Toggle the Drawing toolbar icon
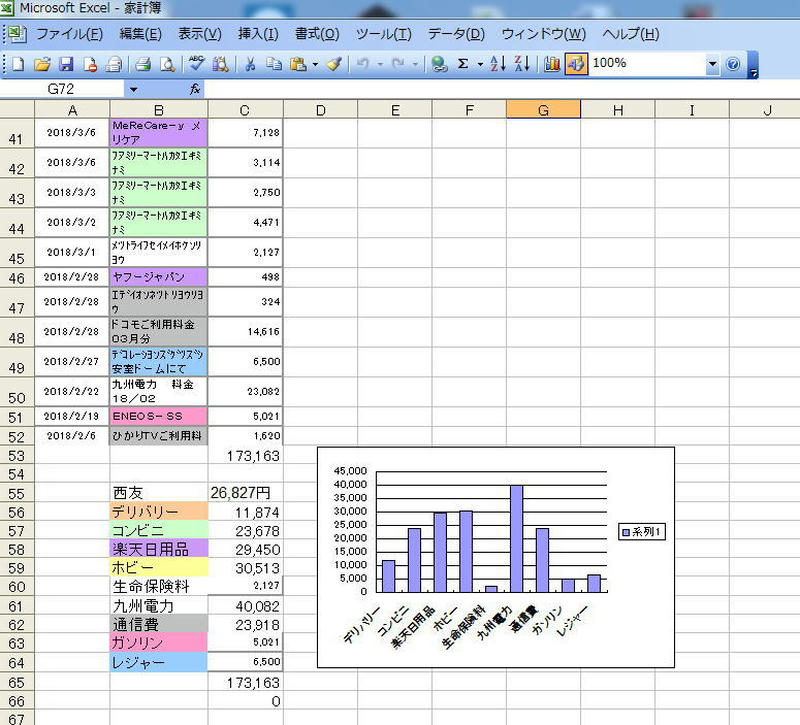 (576, 64)
